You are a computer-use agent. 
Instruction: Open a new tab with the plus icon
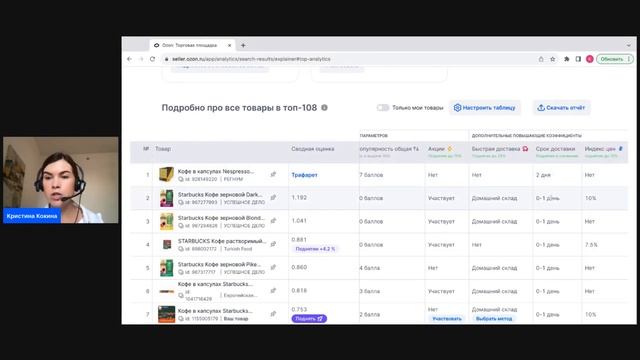pyautogui.click(x=243, y=45)
